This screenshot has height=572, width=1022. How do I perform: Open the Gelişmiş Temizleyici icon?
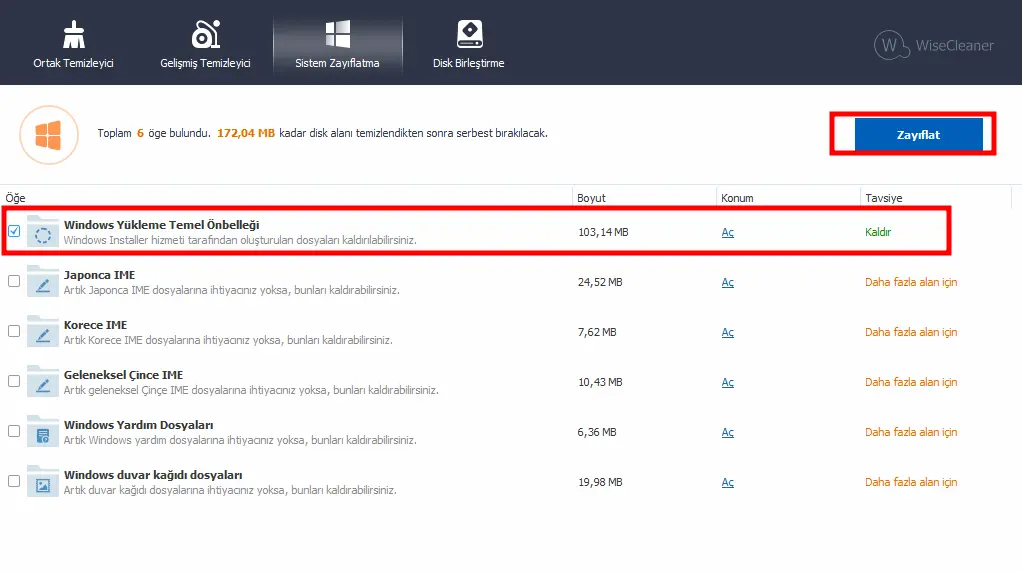205,35
